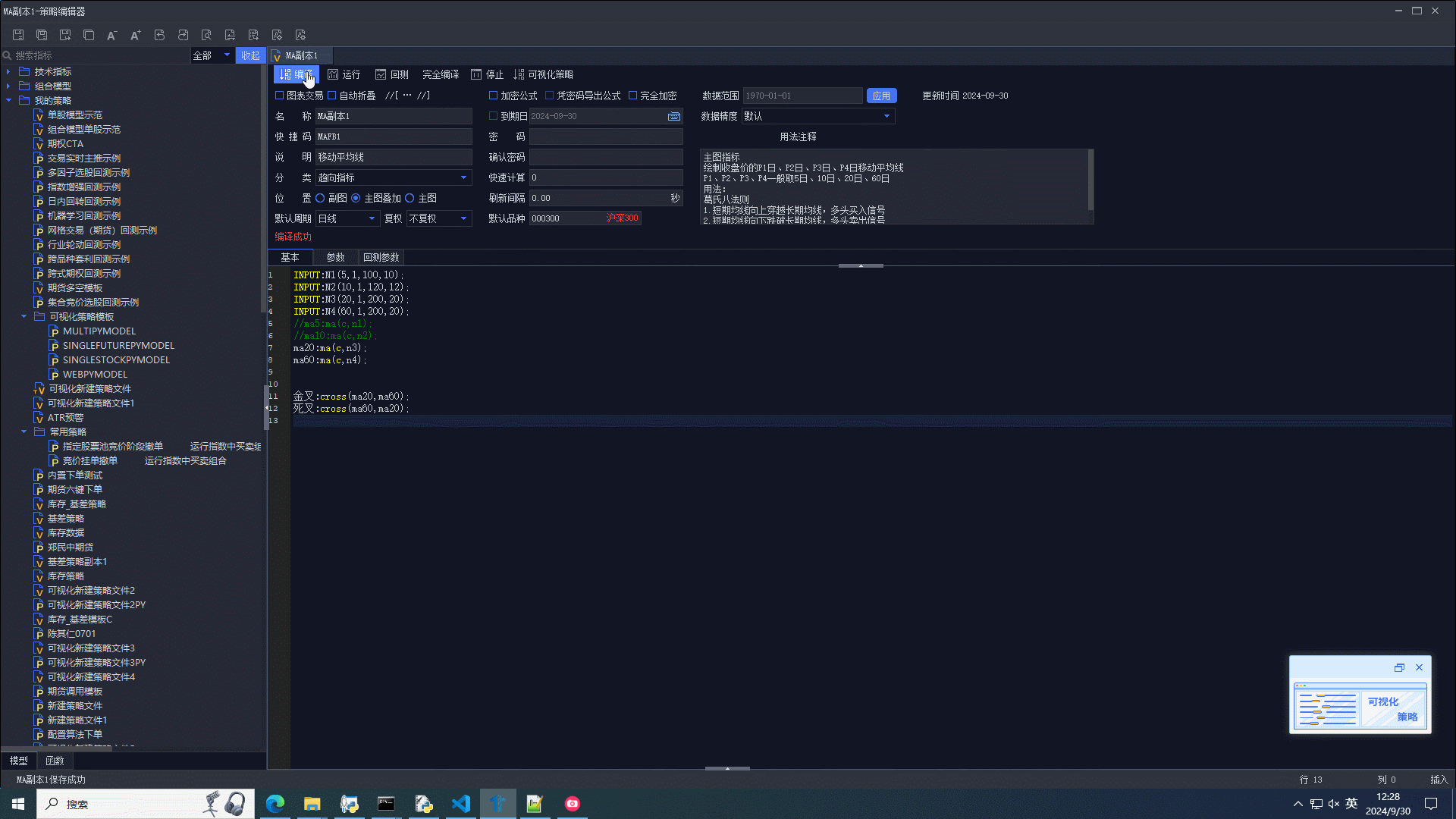
Task: Click the undo document icon in the toolbar
Action: [159, 35]
